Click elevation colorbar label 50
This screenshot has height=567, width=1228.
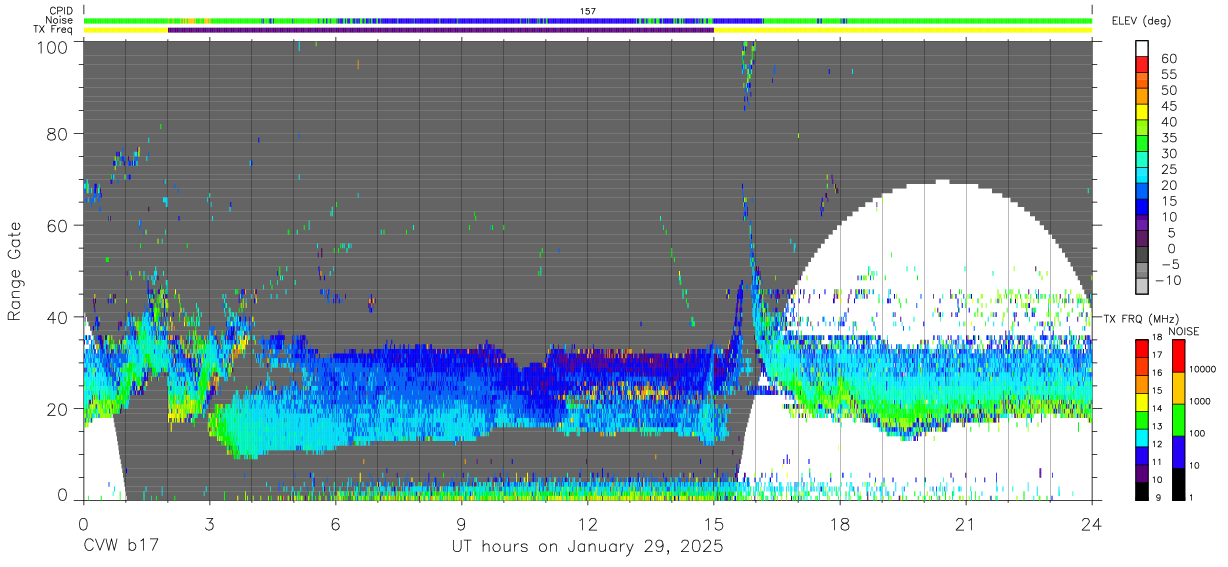pos(1168,91)
